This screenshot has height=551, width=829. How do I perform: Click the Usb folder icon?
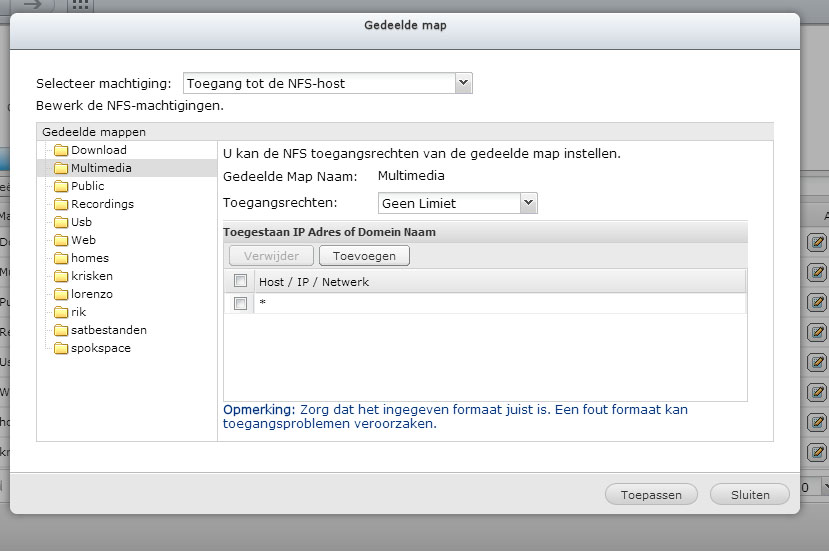point(61,222)
